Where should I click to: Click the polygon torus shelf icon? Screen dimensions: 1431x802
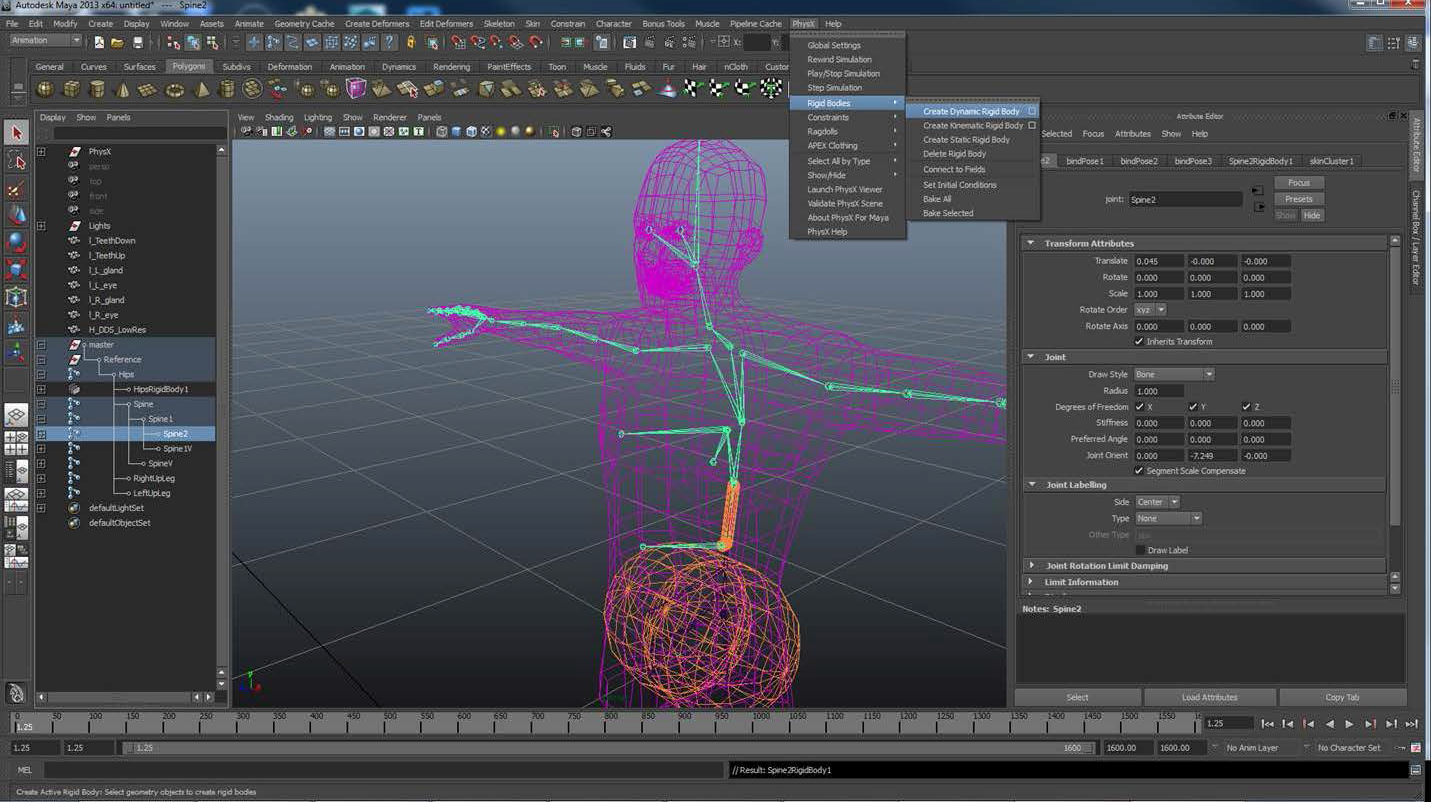pyautogui.click(x=175, y=89)
